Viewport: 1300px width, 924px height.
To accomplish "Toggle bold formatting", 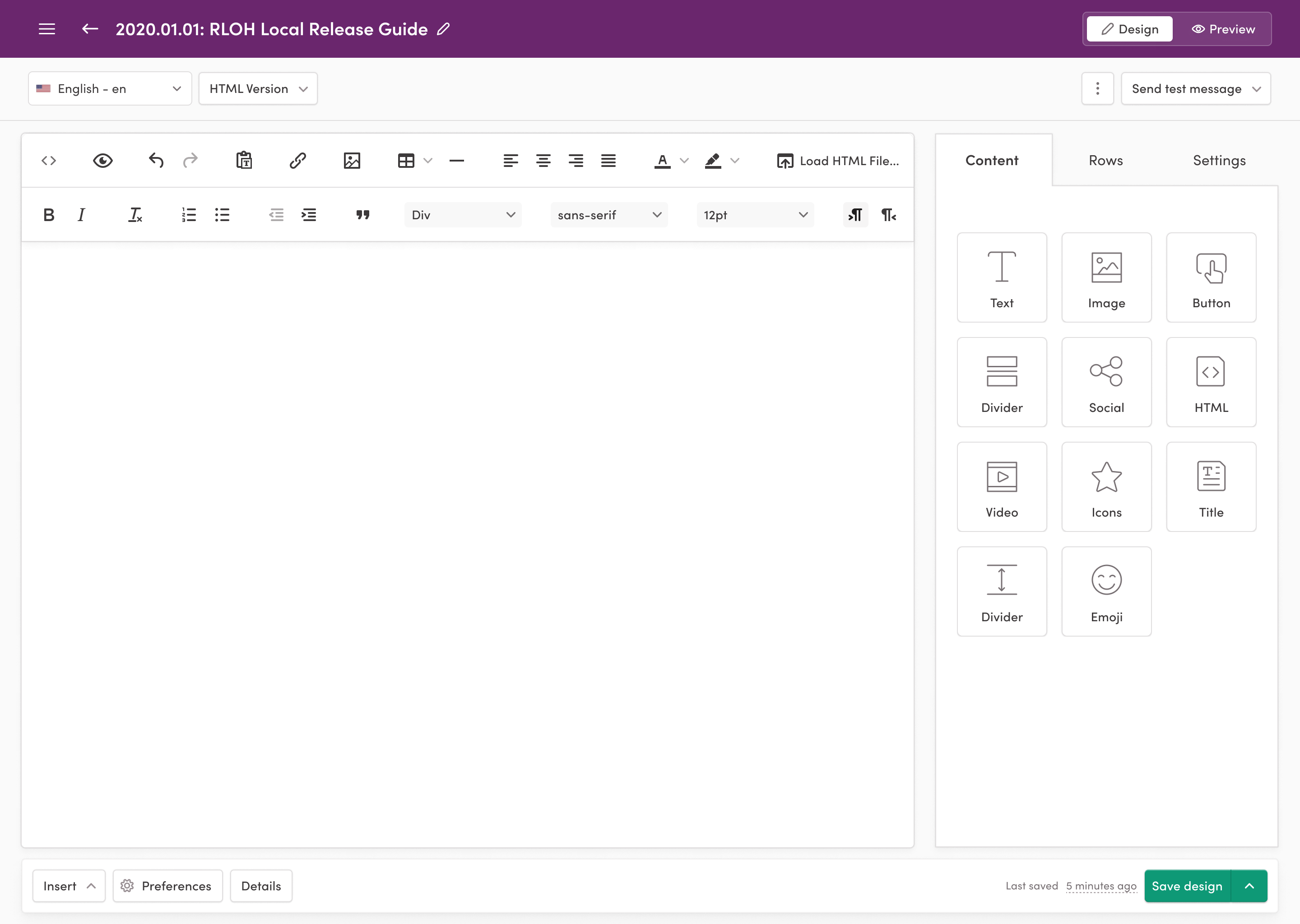I will click(x=48, y=214).
